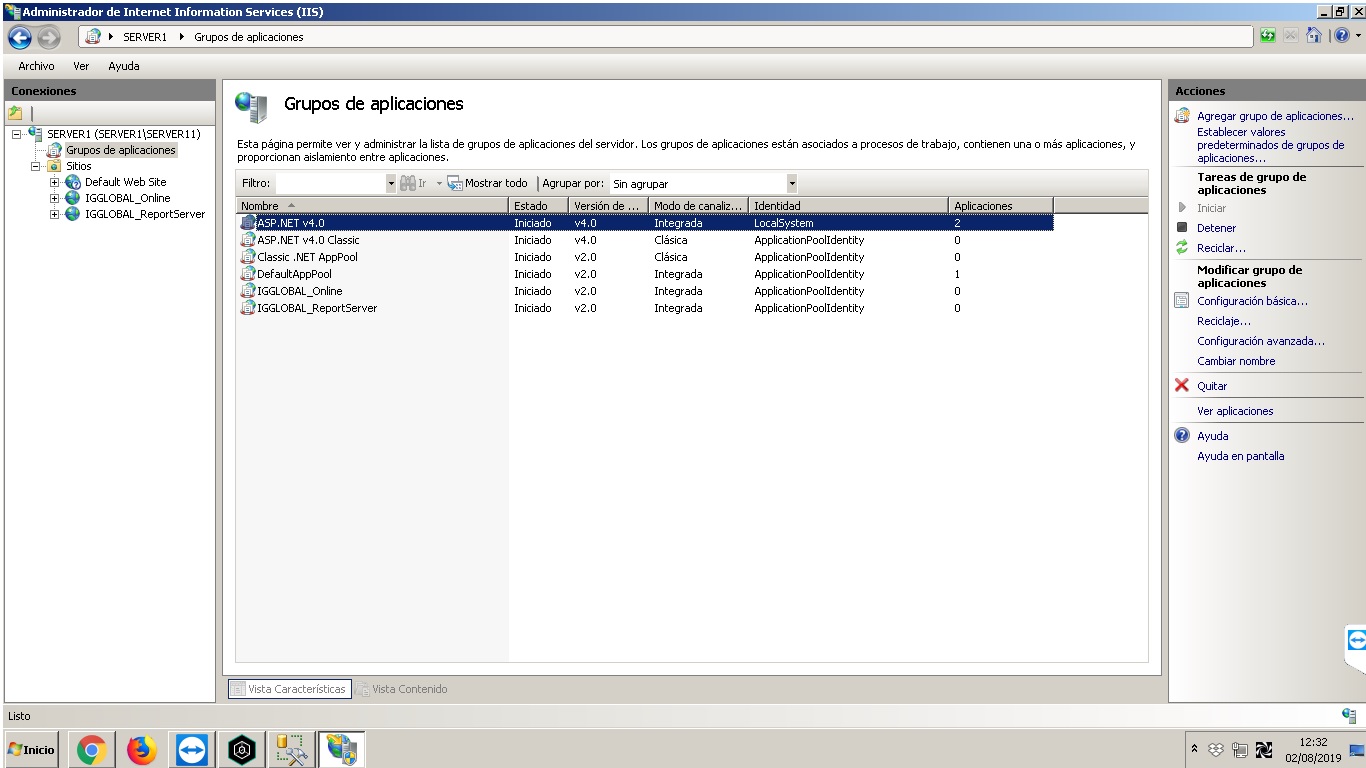
Task: Click Ayuda en pantalla link
Action: click(1240, 456)
